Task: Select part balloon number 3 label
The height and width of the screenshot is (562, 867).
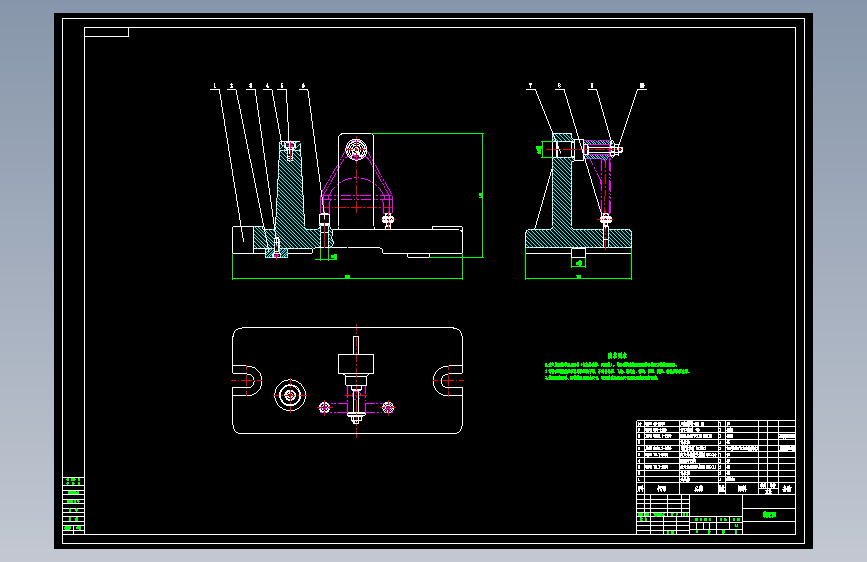Action: [x=250, y=86]
